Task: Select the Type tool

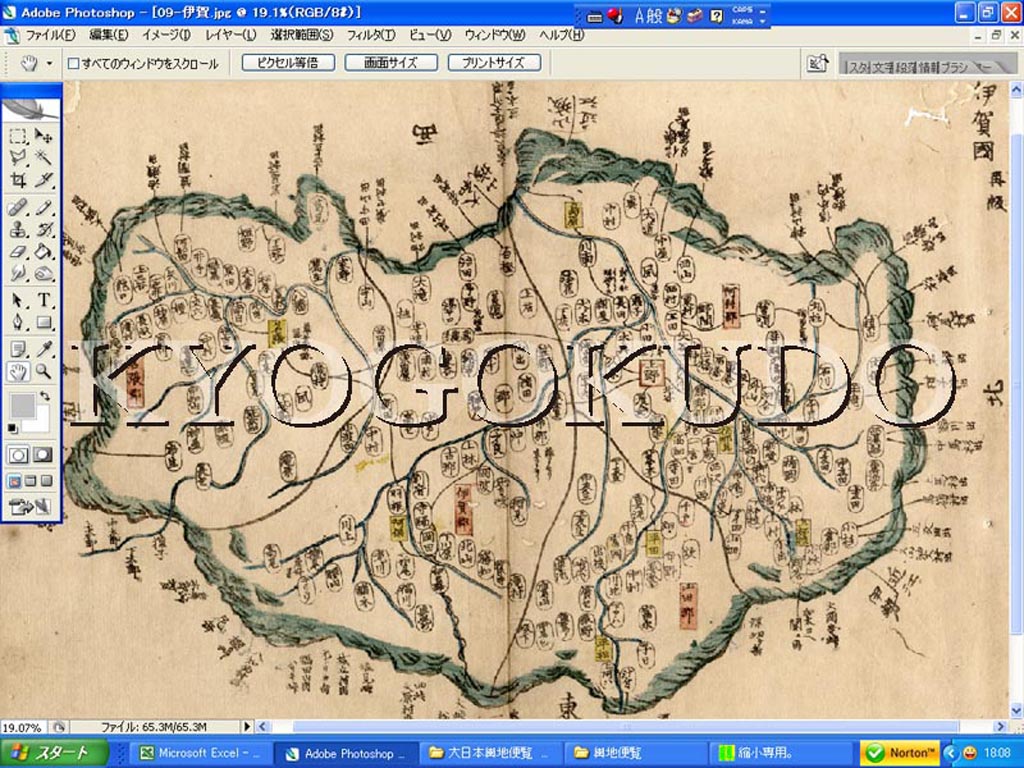Action: coord(43,300)
